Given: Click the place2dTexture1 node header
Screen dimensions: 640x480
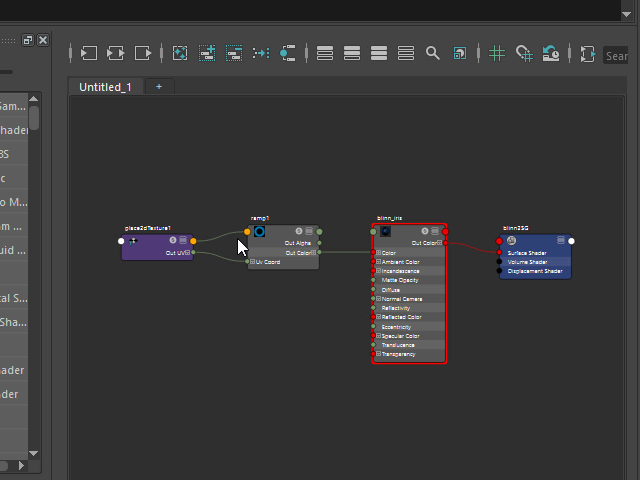Looking at the screenshot, I should (x=150, y=240).
